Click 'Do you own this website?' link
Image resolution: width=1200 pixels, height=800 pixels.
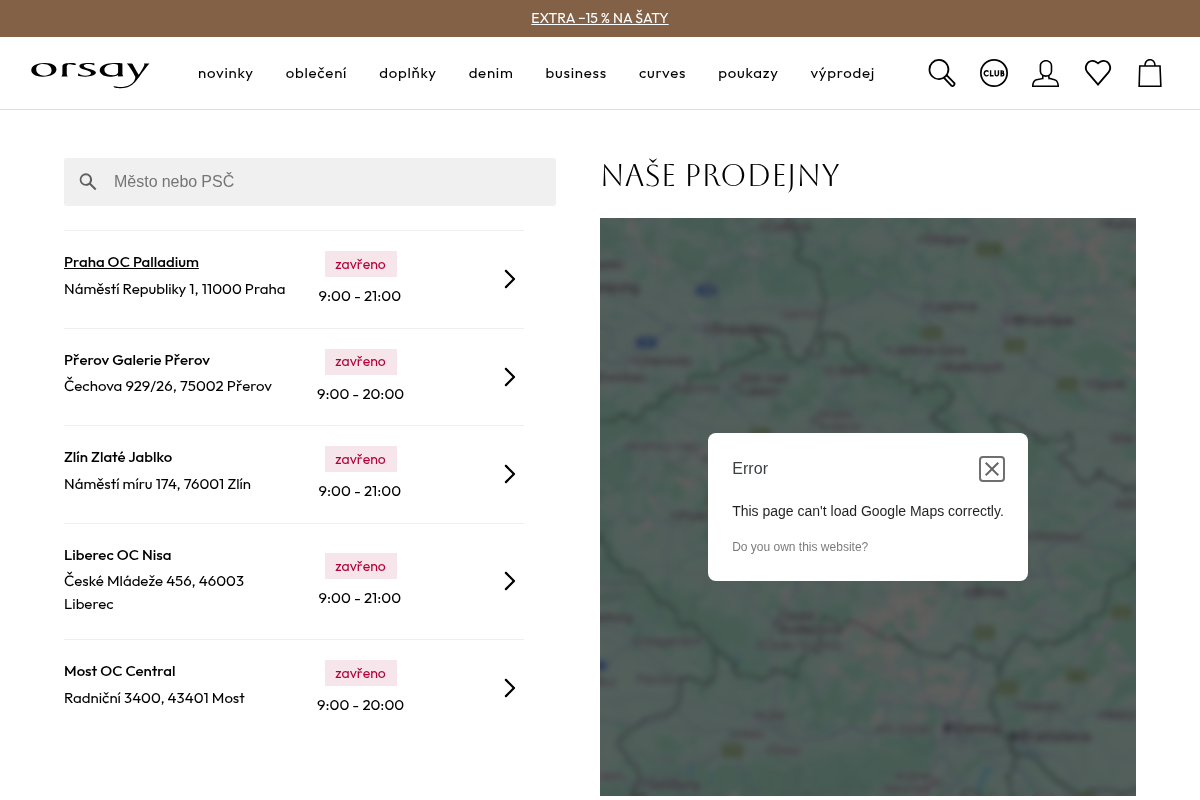pos(800,547)
